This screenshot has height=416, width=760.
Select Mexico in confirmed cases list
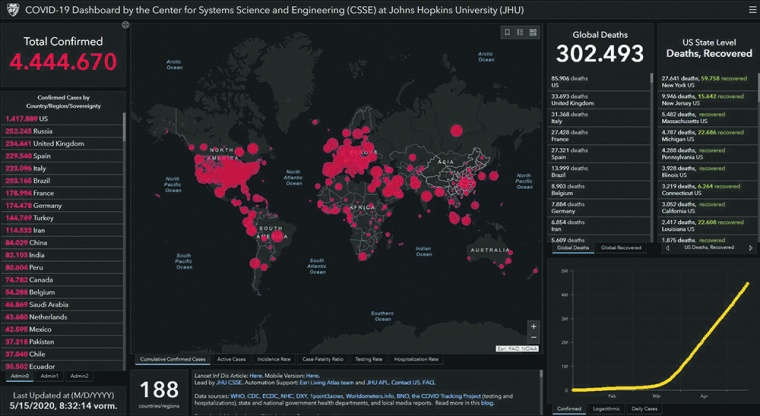(62, 329)
